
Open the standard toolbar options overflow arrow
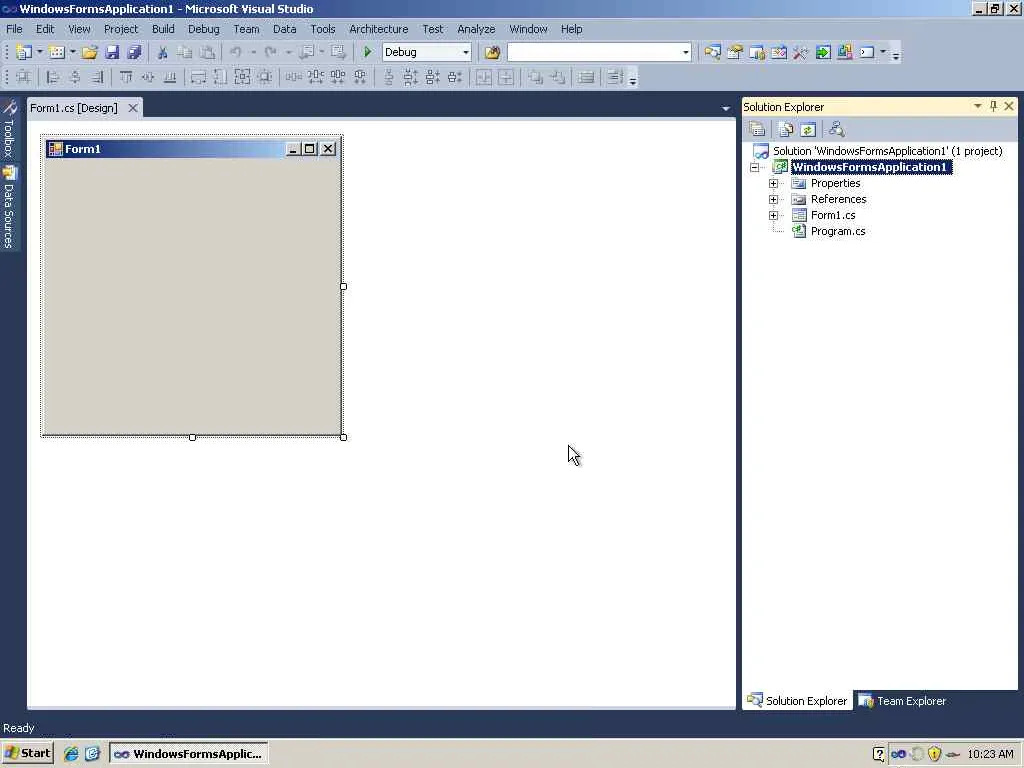tap(896, 55)
